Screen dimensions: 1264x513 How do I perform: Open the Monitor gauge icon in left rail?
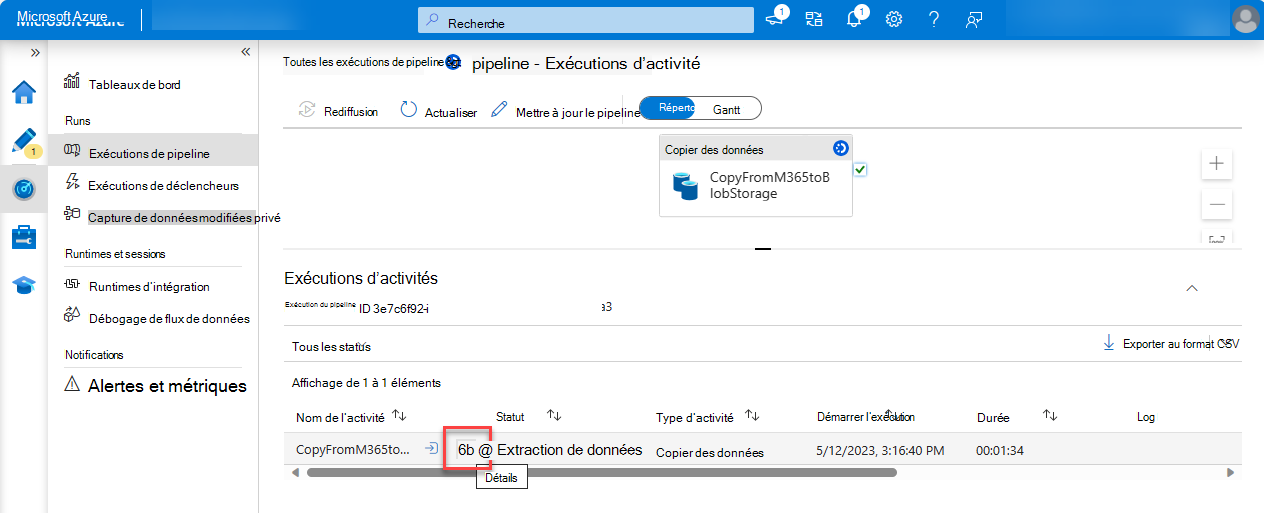[x=23, y=189]
